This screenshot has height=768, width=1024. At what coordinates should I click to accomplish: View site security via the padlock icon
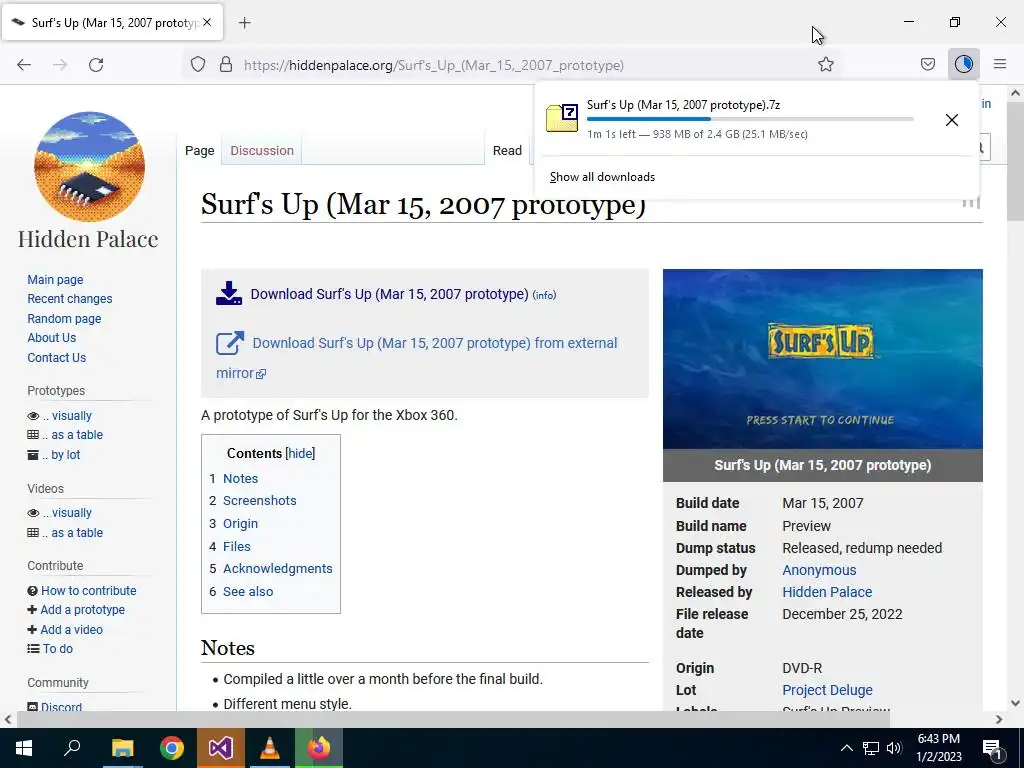click(x=226, y=65)
